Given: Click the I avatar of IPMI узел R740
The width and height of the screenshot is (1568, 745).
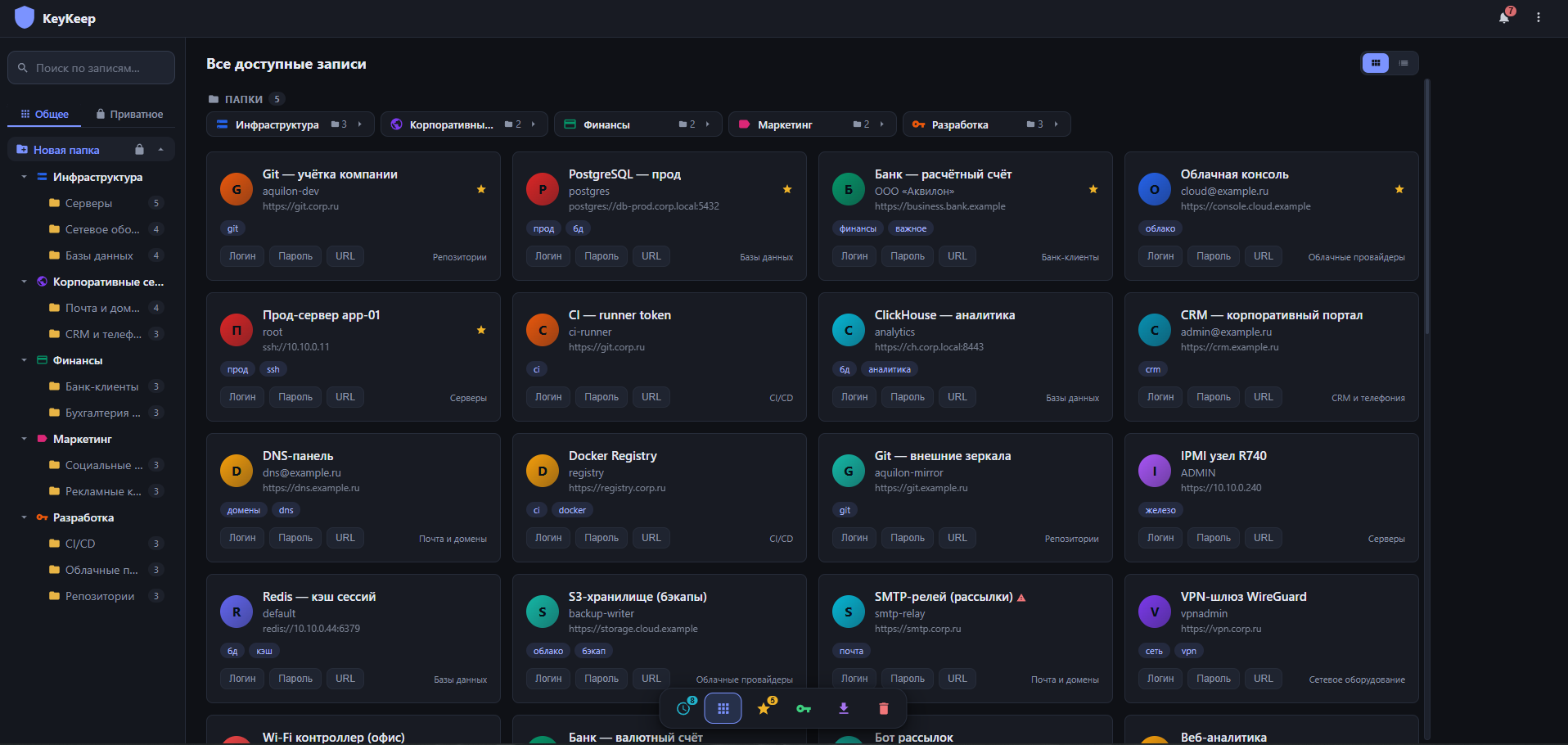Looking at the screenshot, I should click(1155, 472).
